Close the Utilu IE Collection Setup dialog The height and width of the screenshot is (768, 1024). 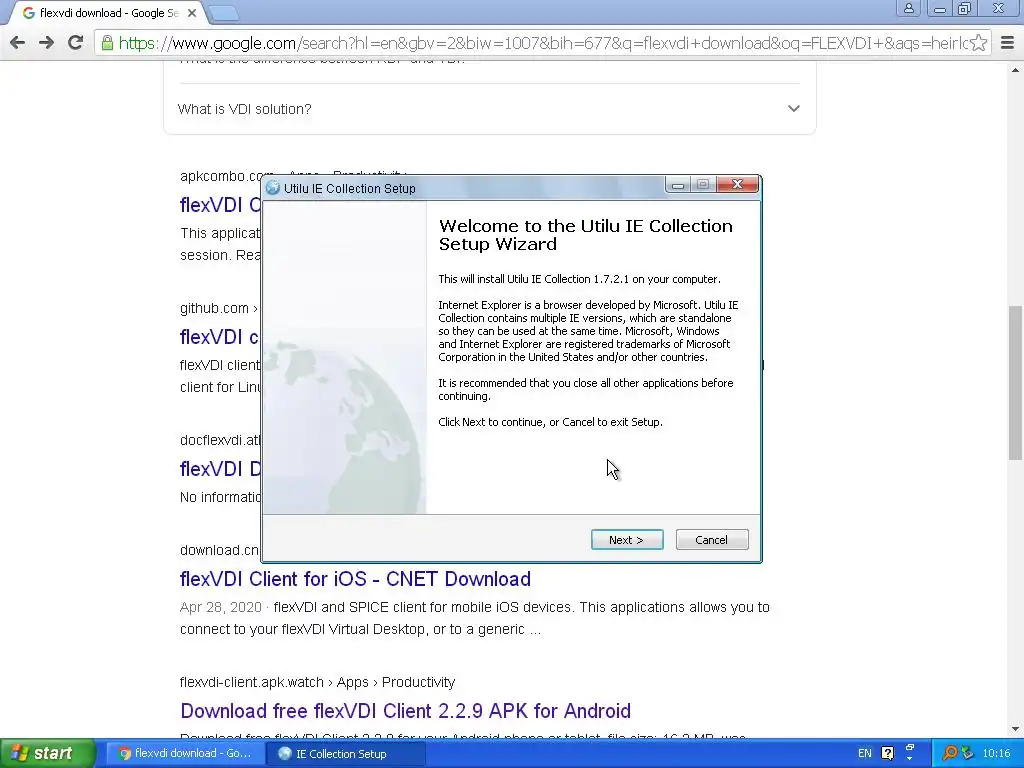737,185
